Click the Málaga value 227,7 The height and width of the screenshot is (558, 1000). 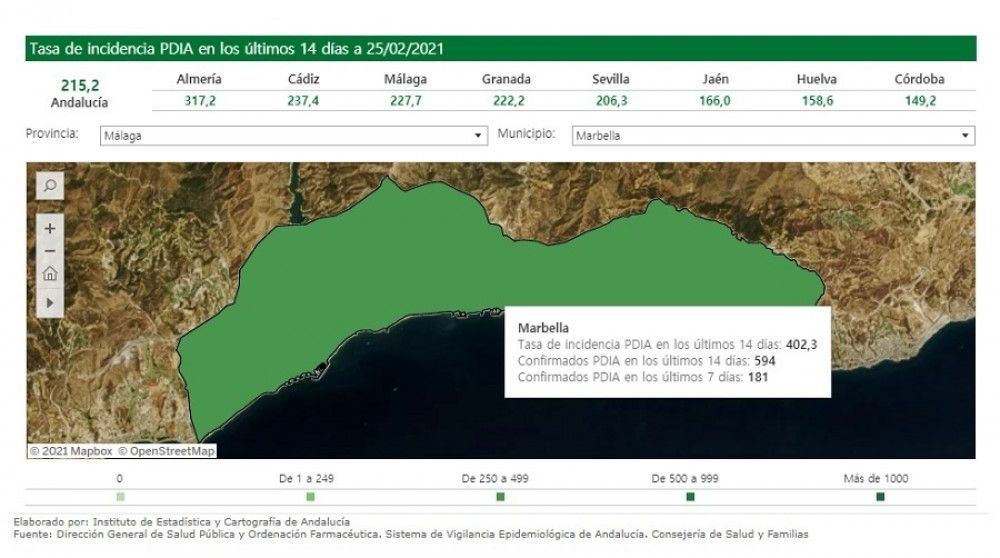(x=406, y=101)
